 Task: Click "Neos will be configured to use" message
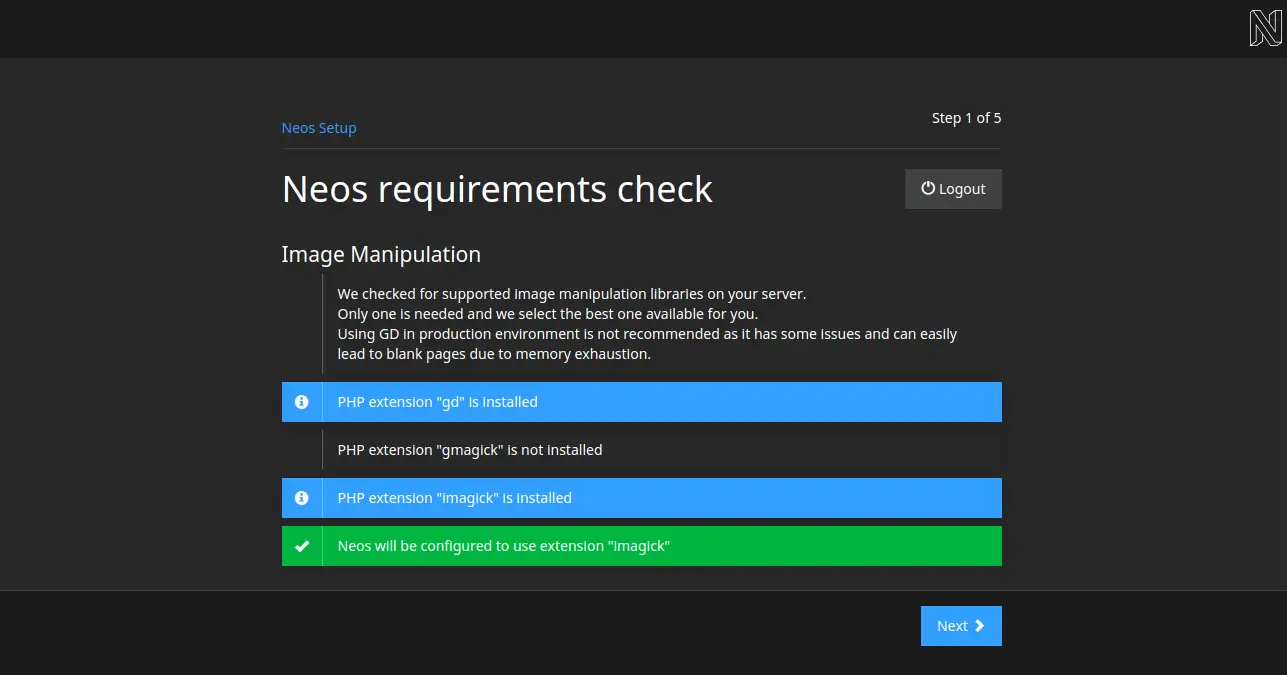pos(642,546)
